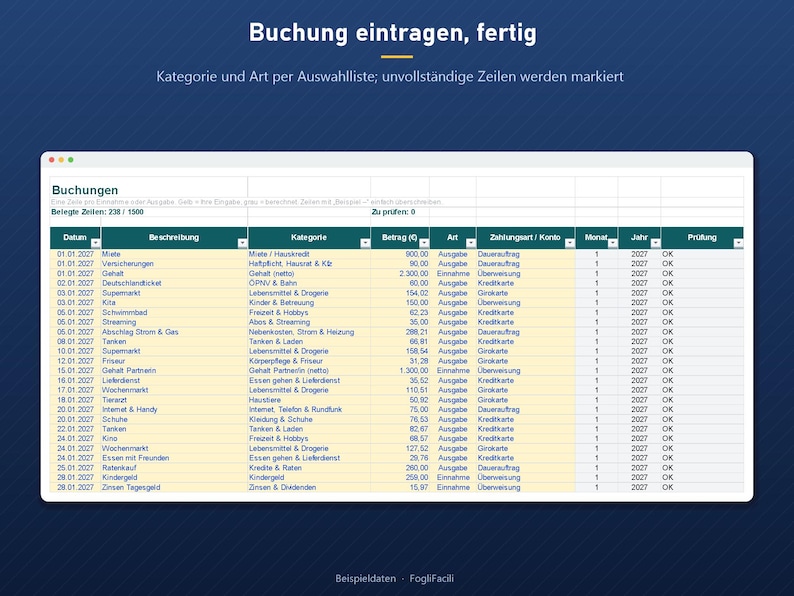Image resolution: width=794 pixels, height=596 pixels.
Task: Select the date cell 12.01.2027
Action: click(x=75, y=361)
